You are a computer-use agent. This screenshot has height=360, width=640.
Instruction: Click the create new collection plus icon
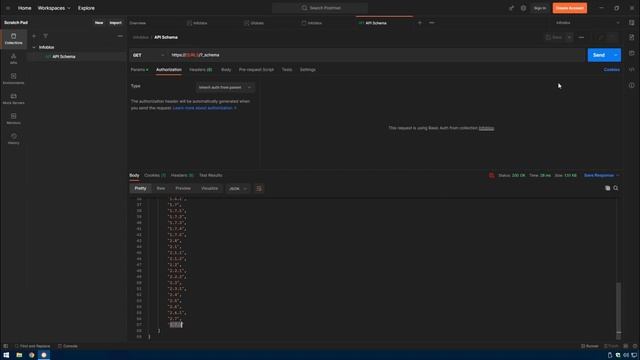[x=34, y=36]
